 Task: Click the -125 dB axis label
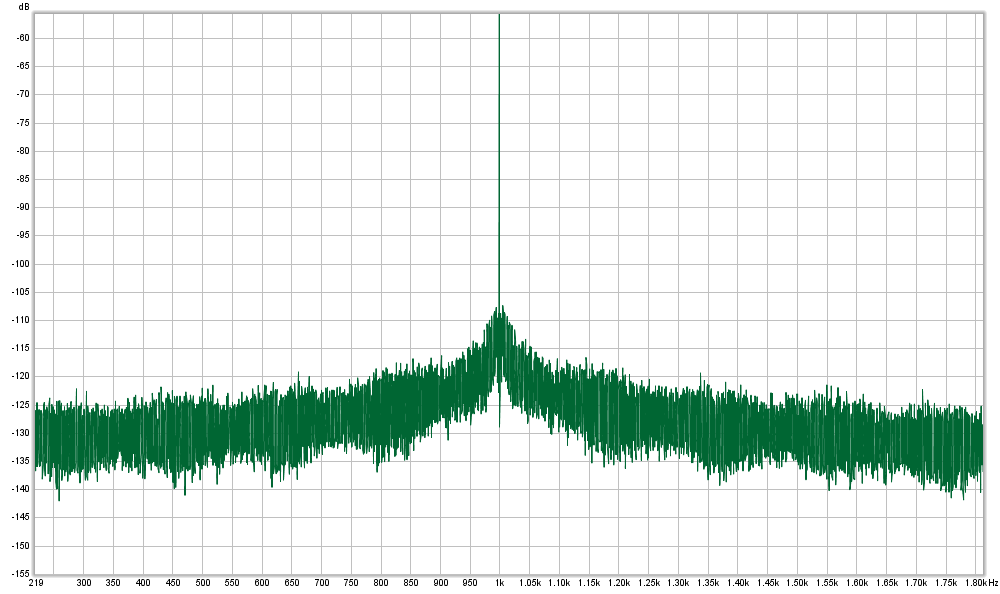(21, 405)
